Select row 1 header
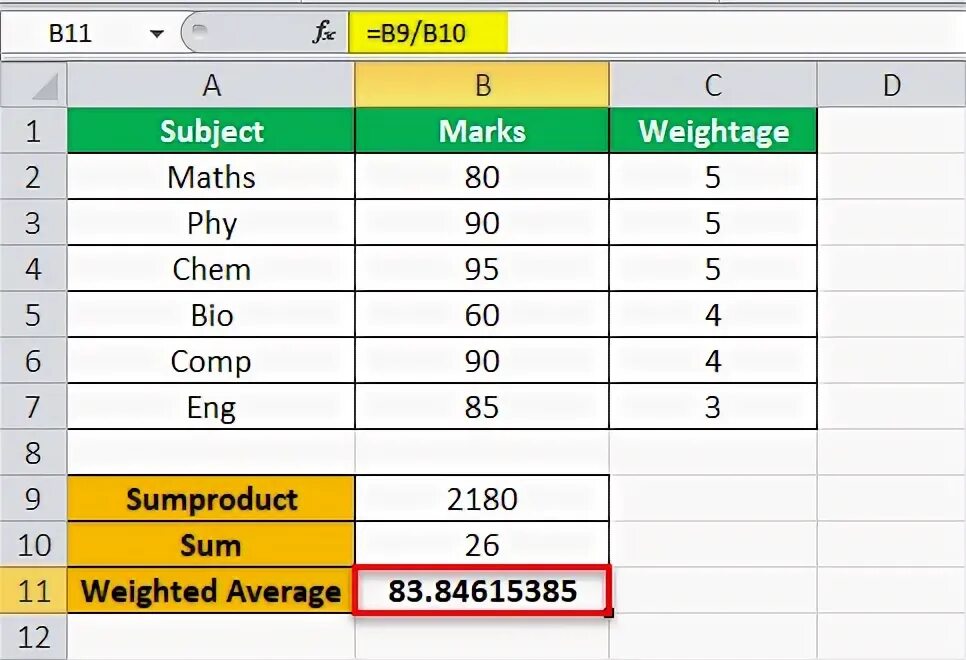The width and height of the screenshot is (966, 660). click(33, 131)
